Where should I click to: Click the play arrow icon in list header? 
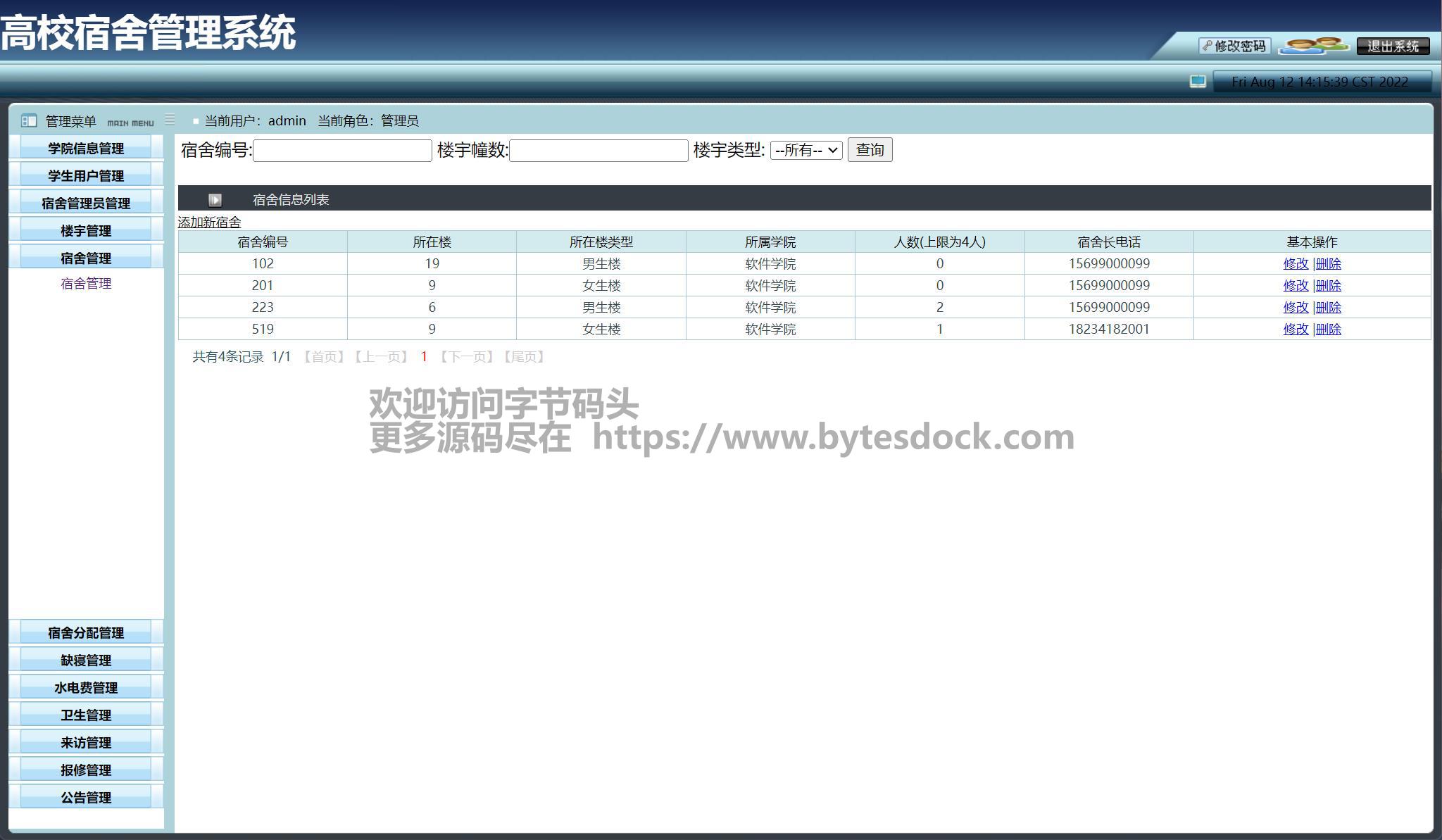coord(215,200)
